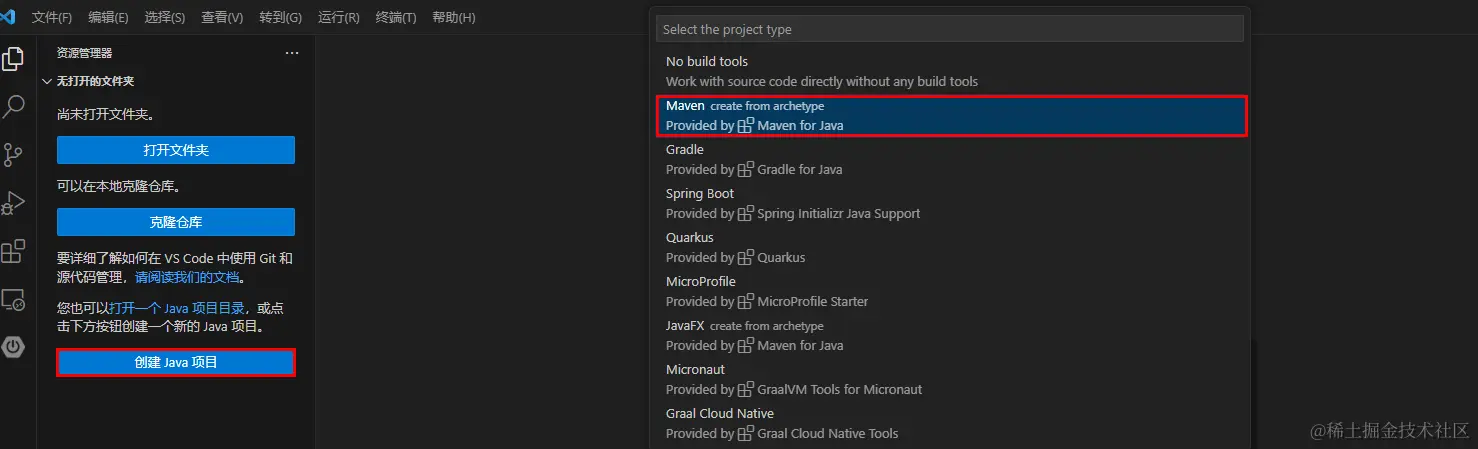Open the 文件(F) menu
The image size is (1478, 449).
point(52,18)
